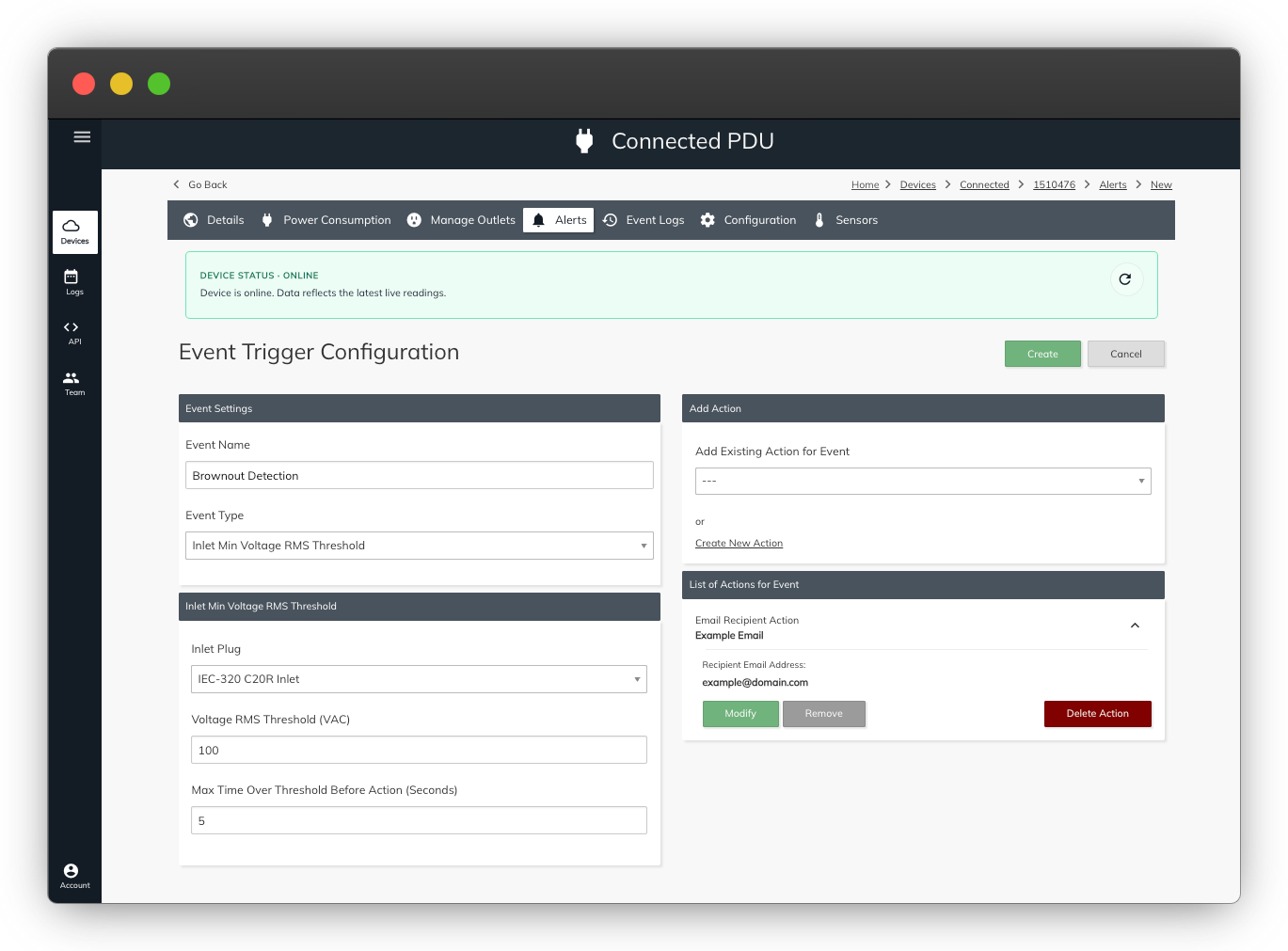Open the Event Logs tab
The width and height of the screenshot is (1288, 951).
point(644,220)
